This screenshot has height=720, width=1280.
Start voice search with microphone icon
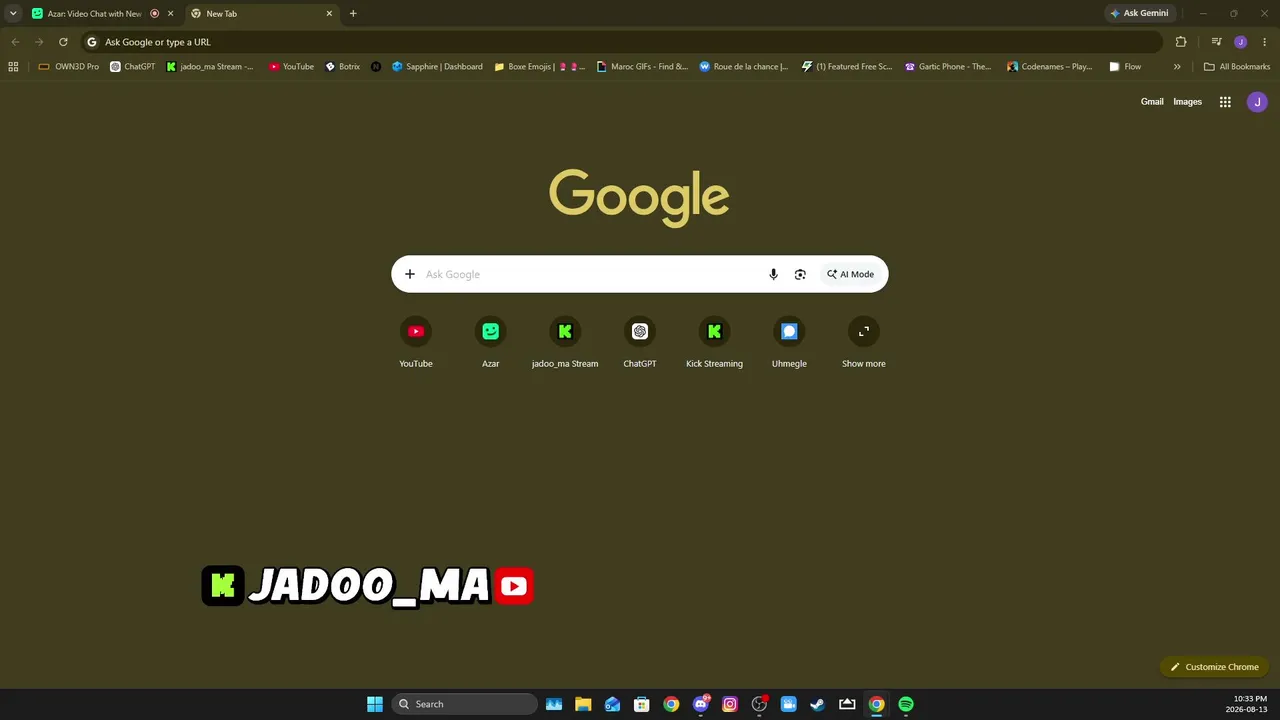pyautogui.click(x=773, y=274)
